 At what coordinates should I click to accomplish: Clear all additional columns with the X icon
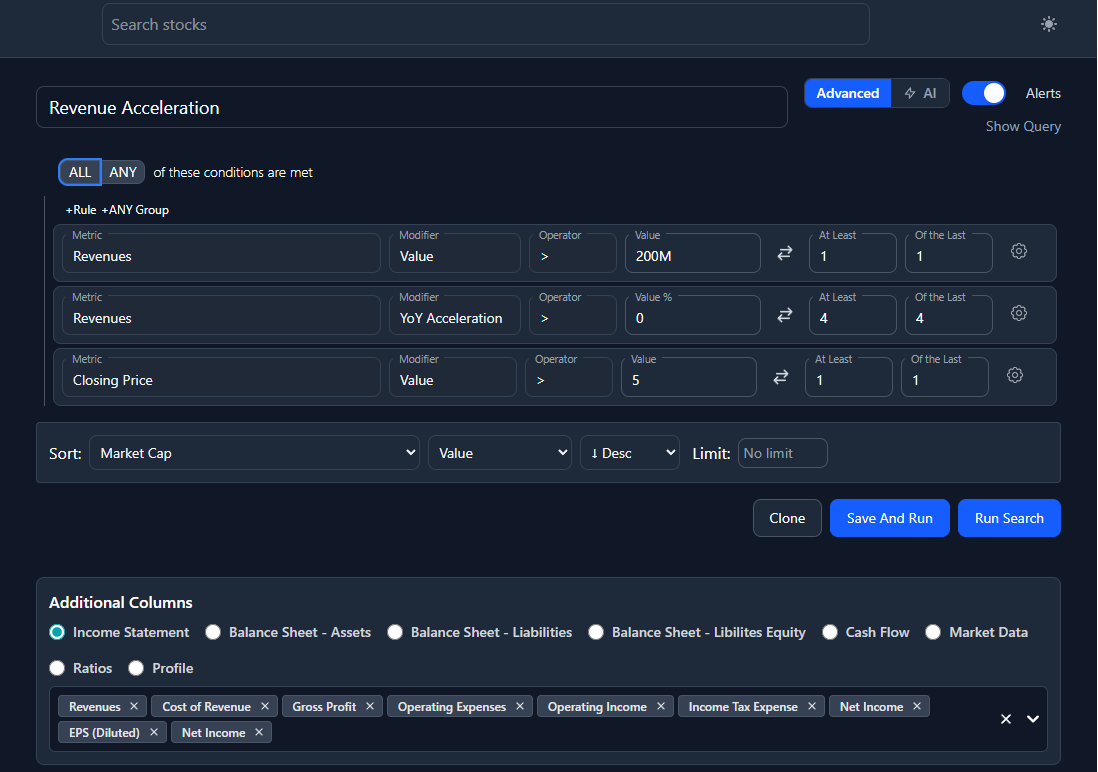pos(1005,719)
